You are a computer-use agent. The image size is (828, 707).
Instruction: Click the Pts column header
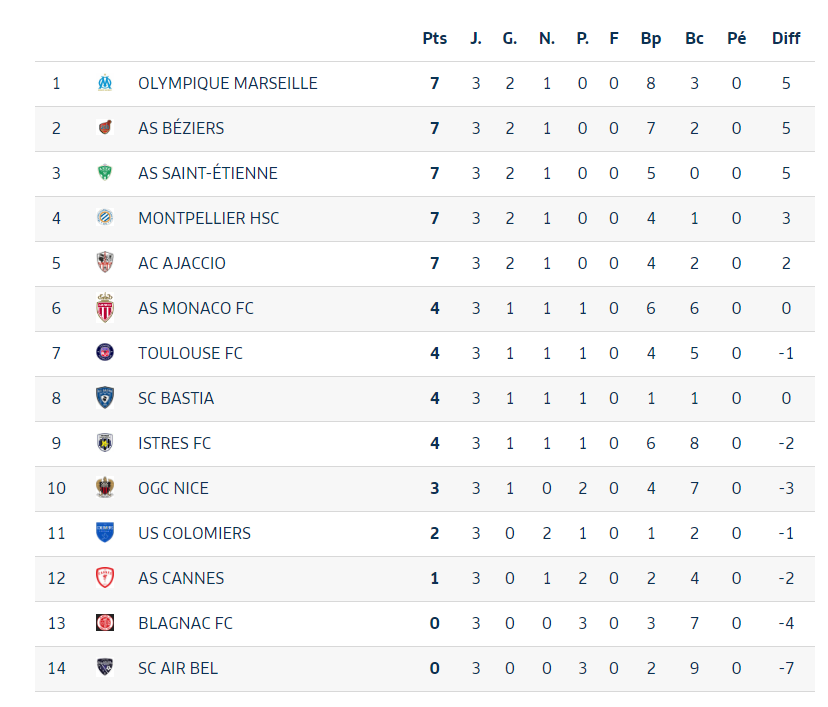point(435,38)
